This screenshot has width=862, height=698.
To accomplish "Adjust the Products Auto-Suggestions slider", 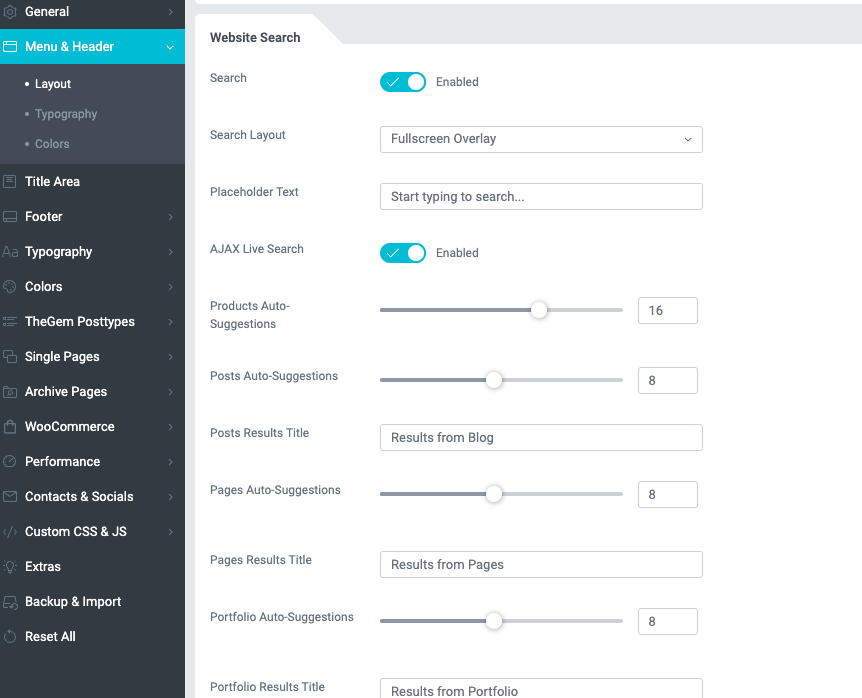I will [x=539, y=310].
